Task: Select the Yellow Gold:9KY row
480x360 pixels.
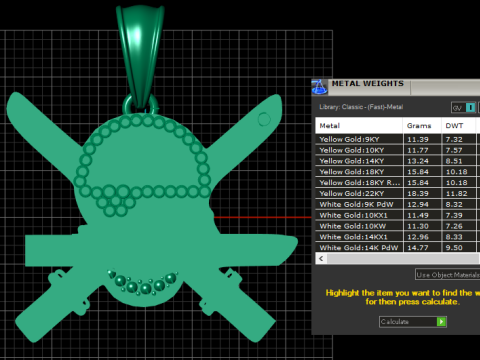Action: coord(398,139)
